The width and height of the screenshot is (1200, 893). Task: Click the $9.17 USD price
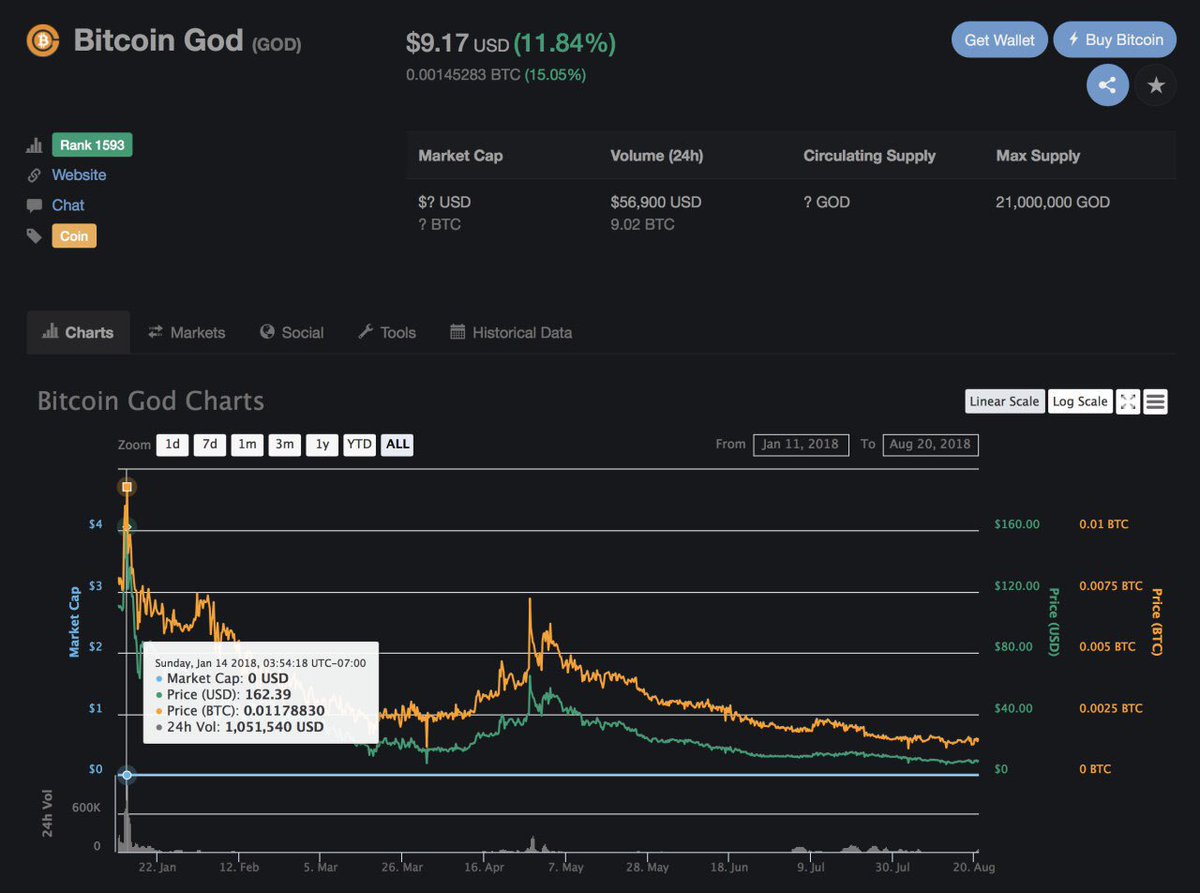pyautogui.click(x=457, y=44)
